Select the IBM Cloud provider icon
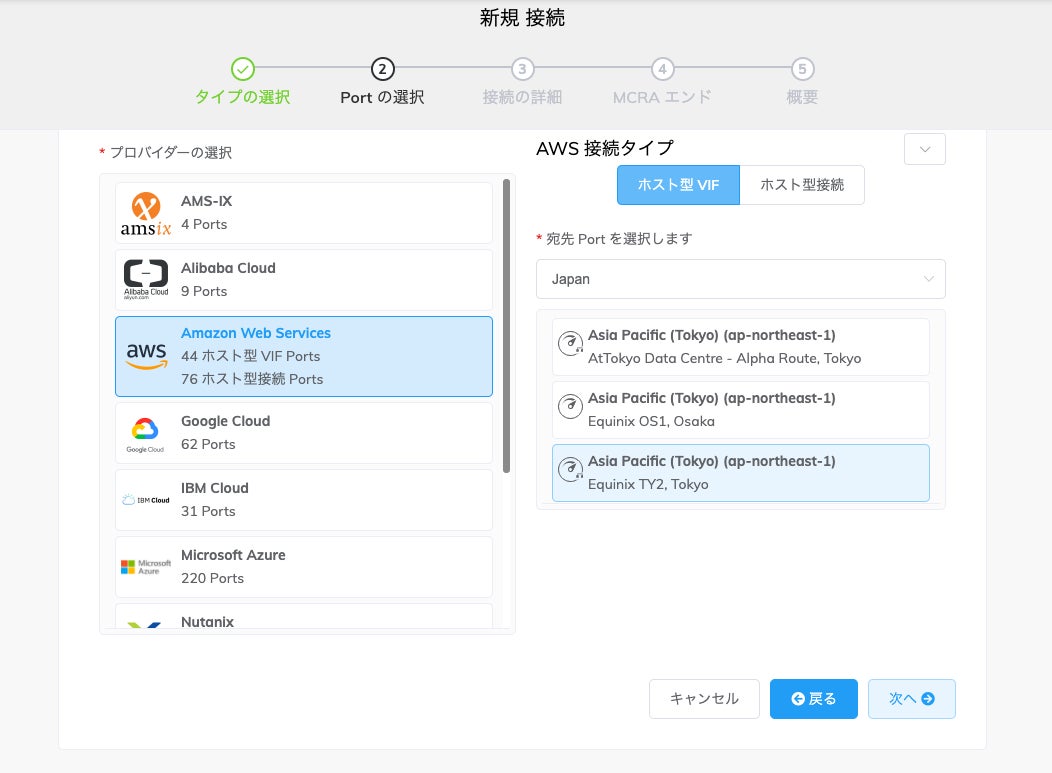 point(146,499)
